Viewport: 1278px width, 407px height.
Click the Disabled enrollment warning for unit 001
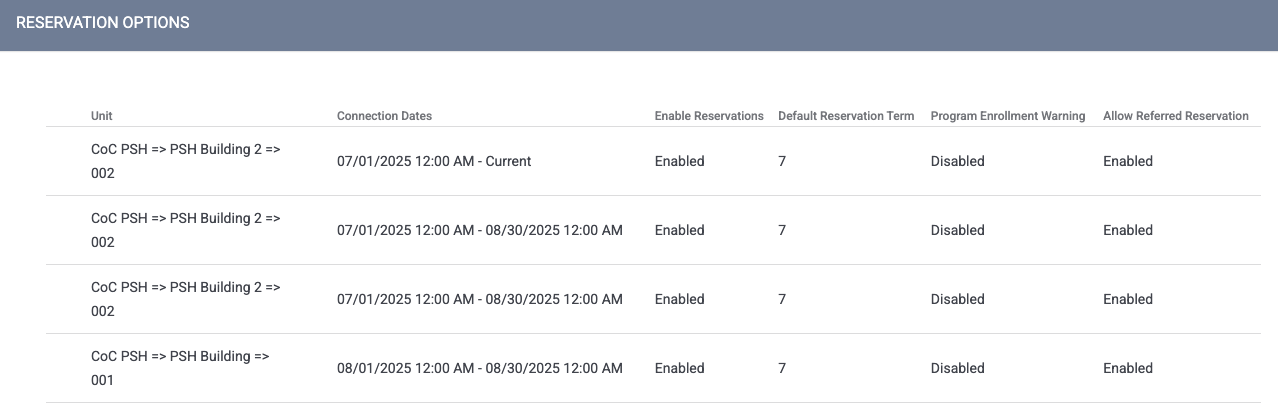957,368
